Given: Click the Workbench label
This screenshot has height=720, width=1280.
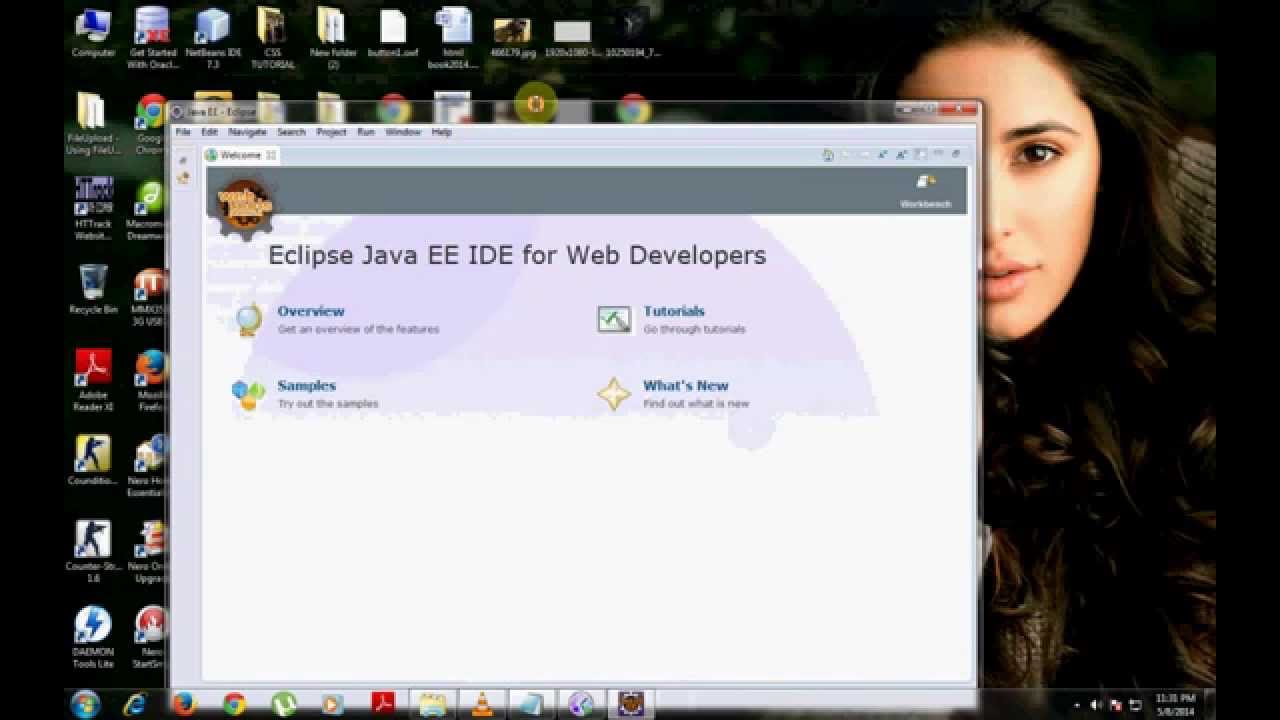Looking at the screenshot, I should pos(926,204).
